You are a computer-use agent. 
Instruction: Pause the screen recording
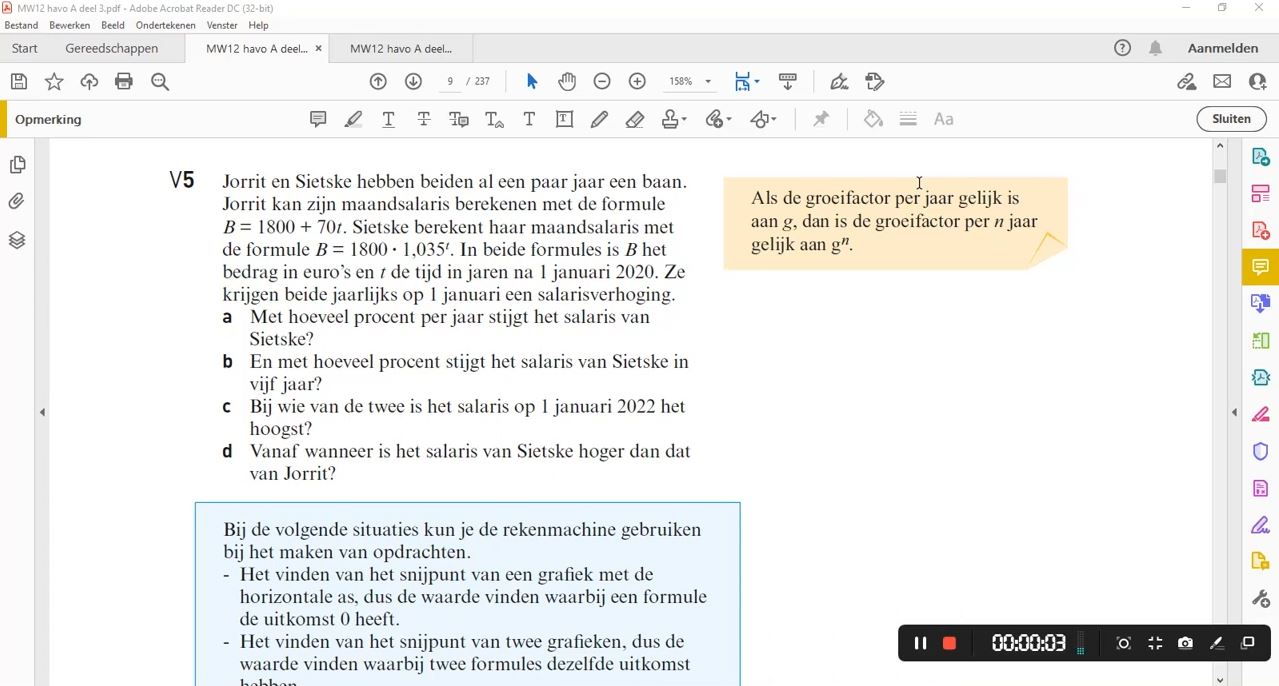tap(920, 643)
